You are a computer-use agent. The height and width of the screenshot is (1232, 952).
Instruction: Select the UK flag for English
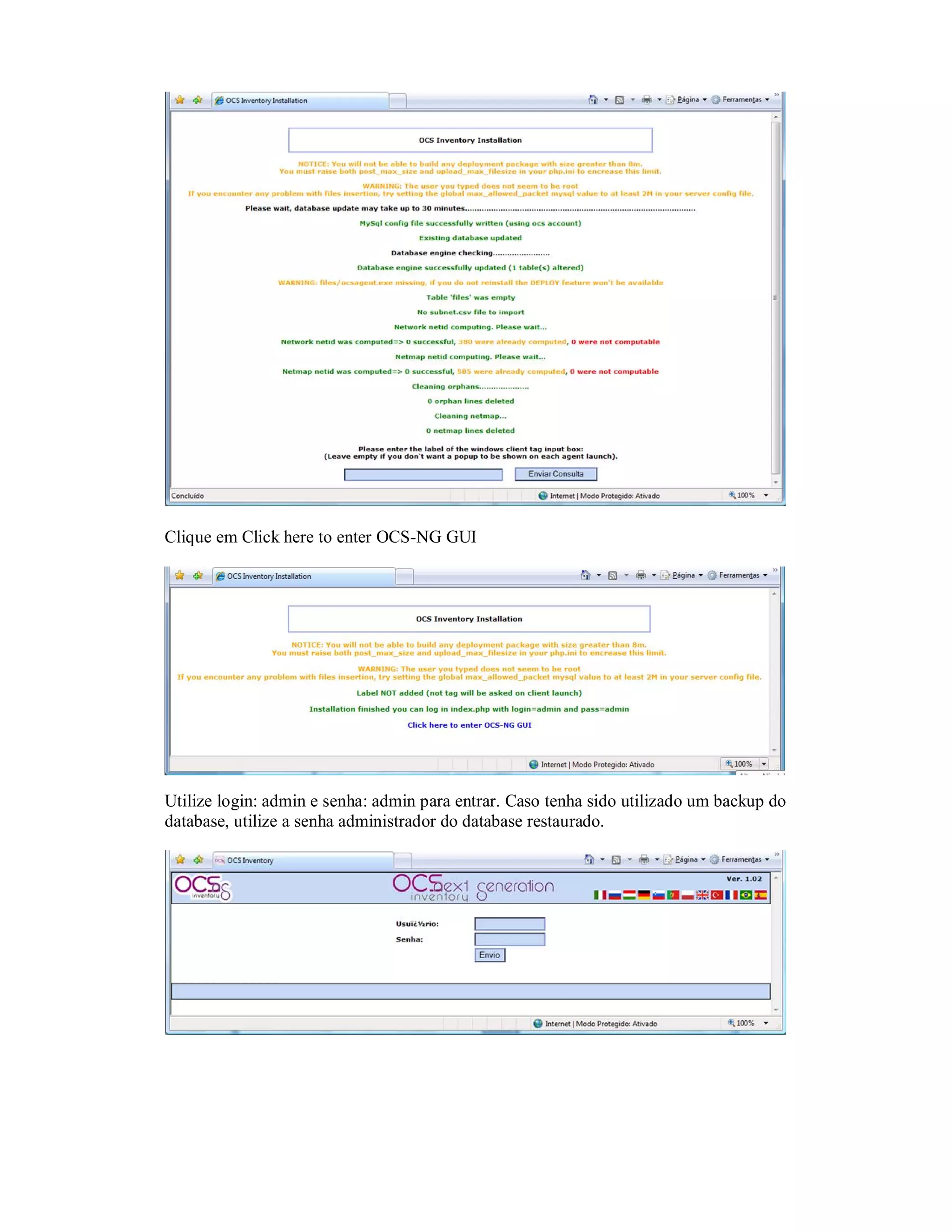click(702, 894)
